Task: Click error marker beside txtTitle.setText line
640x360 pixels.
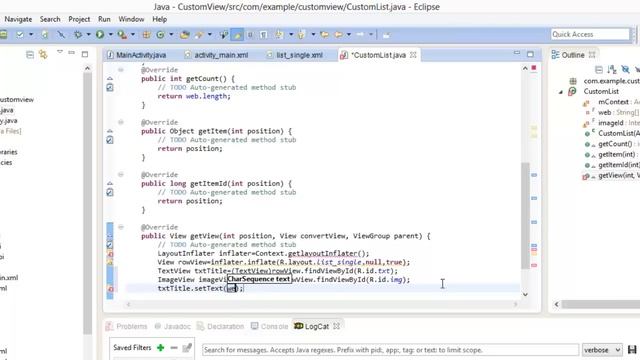Action: pyautogui.click(x=110, y=289)
